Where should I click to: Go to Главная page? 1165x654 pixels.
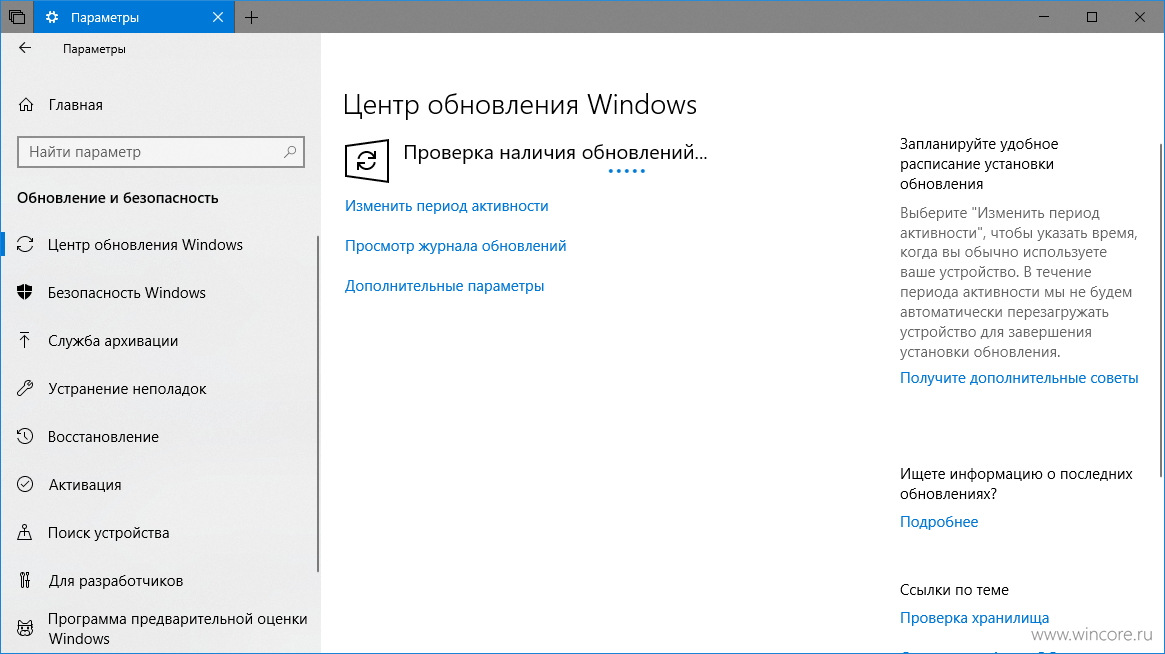(x=76, y=105)
